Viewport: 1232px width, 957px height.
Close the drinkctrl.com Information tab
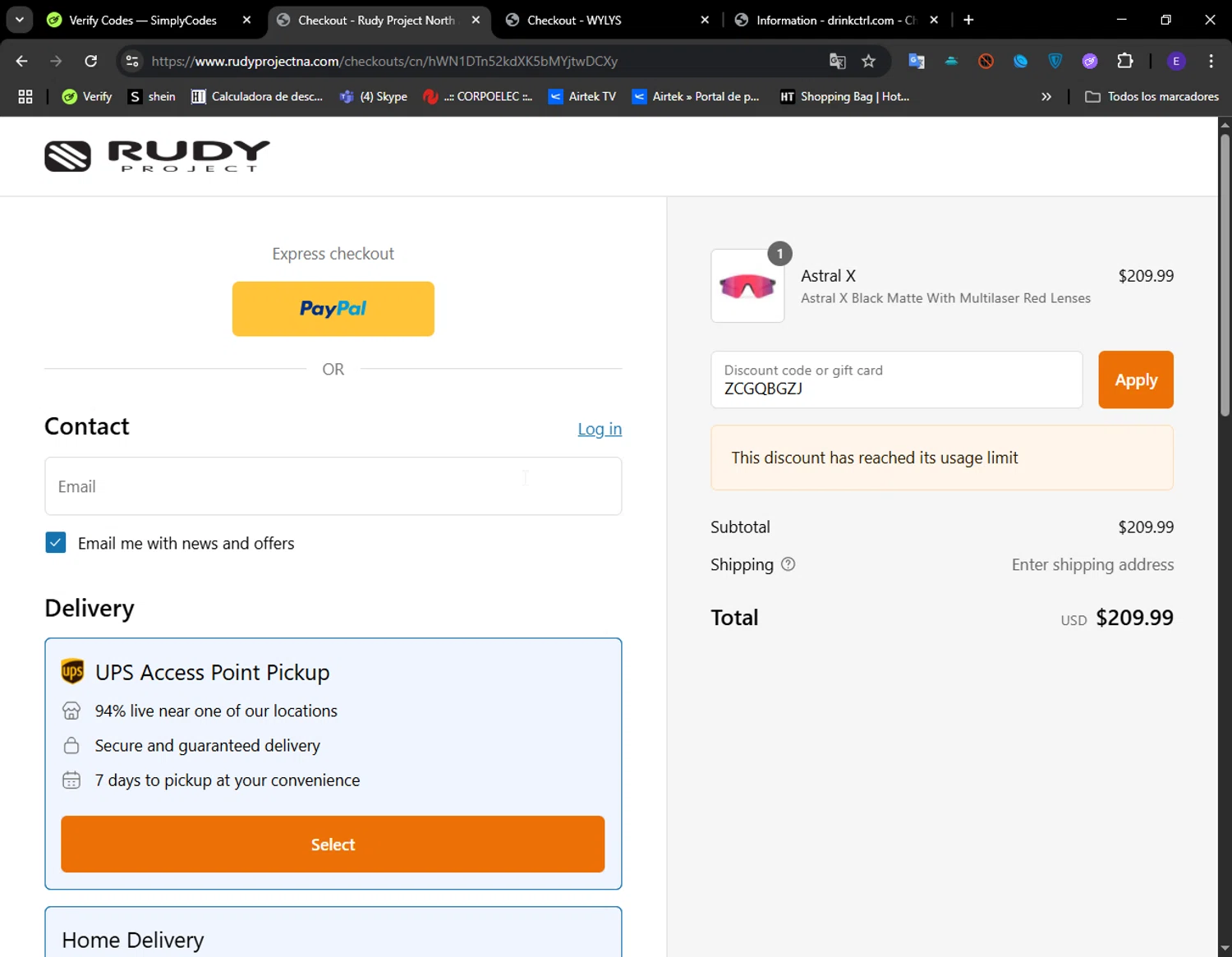coord(934,20)
